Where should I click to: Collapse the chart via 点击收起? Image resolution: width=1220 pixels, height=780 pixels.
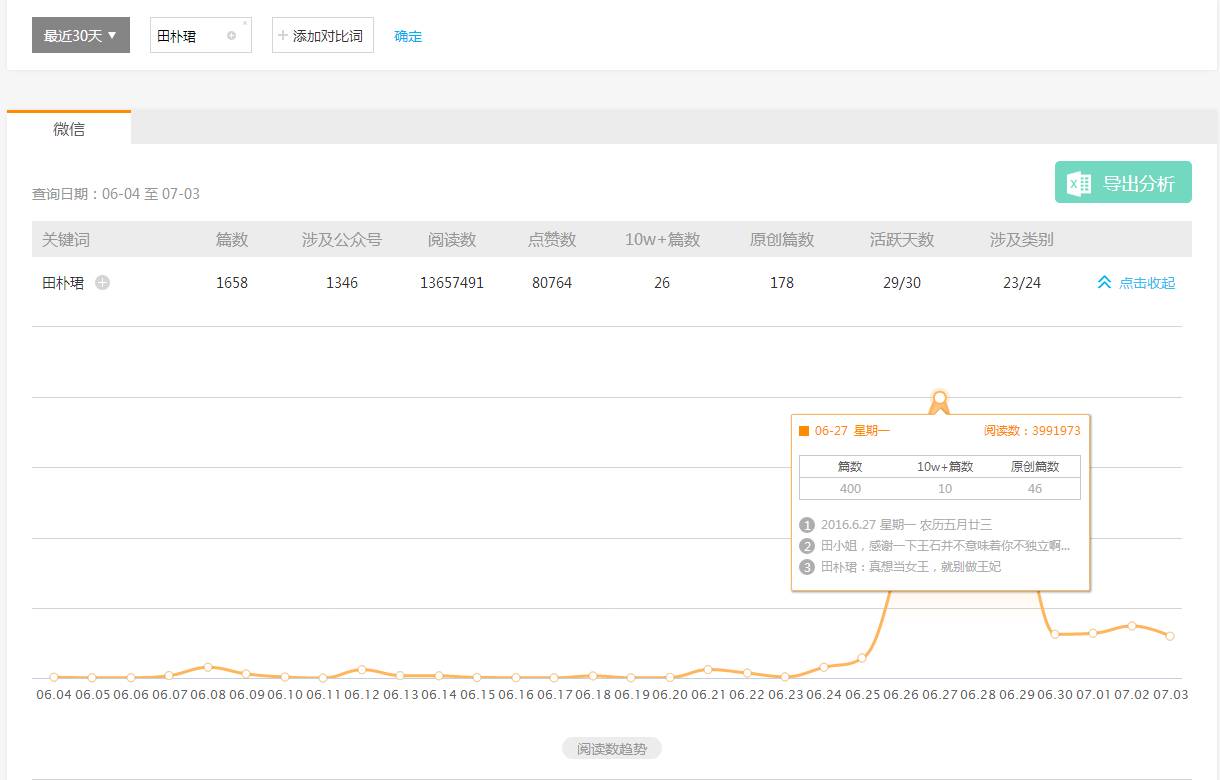[x=1146, y=283]
